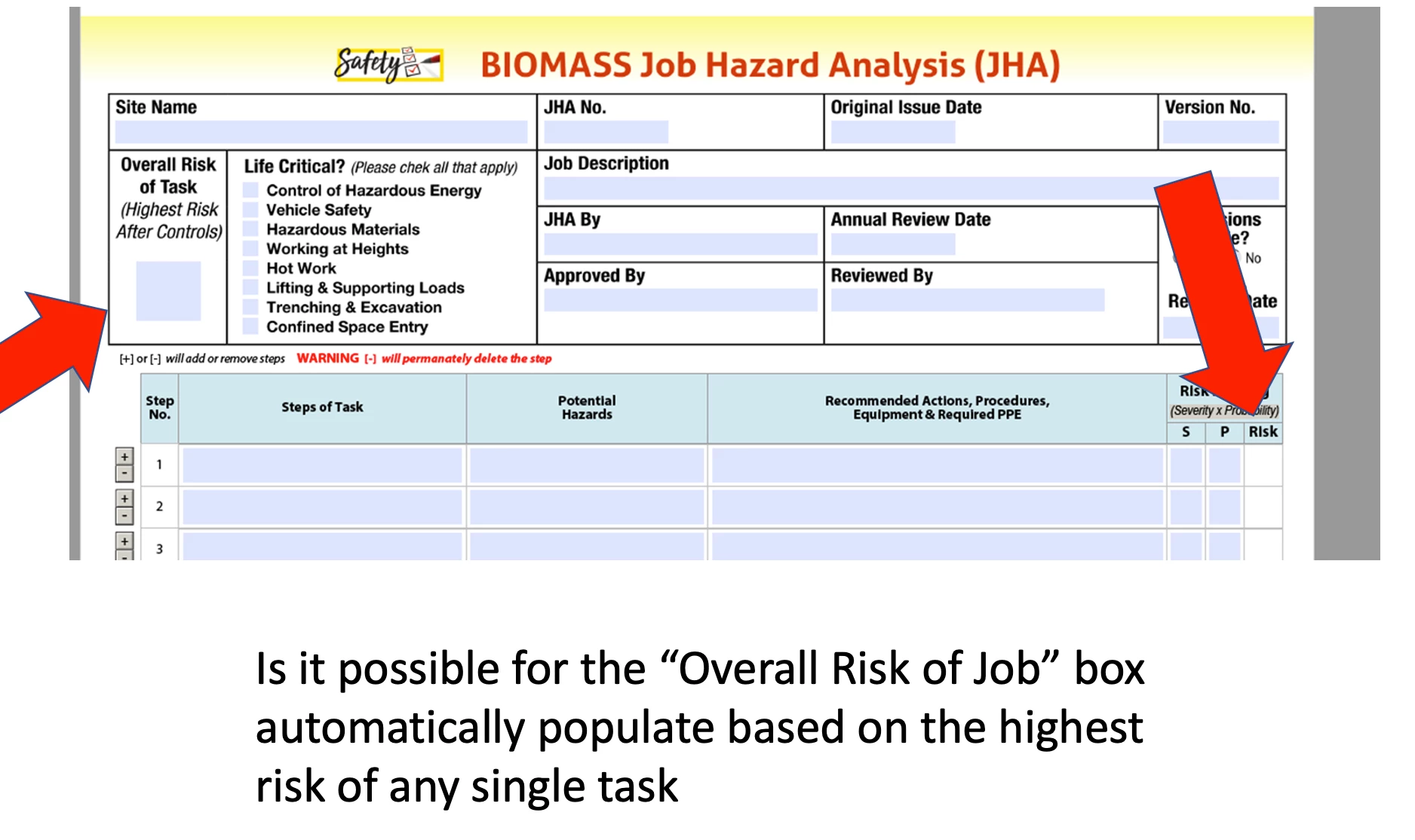Click Risk result cell for step 1
Image resolution: width=1415 pixels, height=840 pixels.
(x=1263, y=465)
